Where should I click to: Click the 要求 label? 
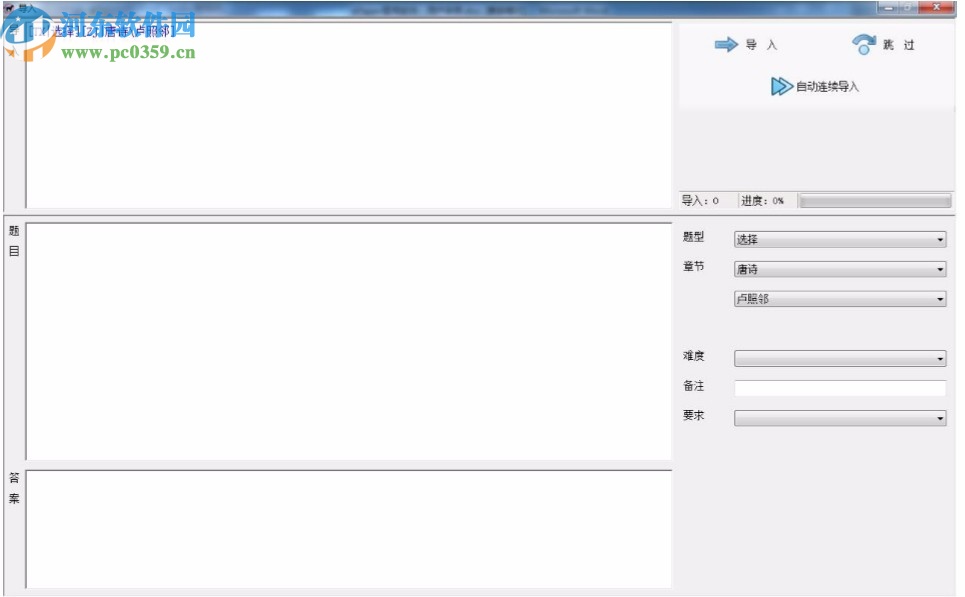[x=693, y=415]
